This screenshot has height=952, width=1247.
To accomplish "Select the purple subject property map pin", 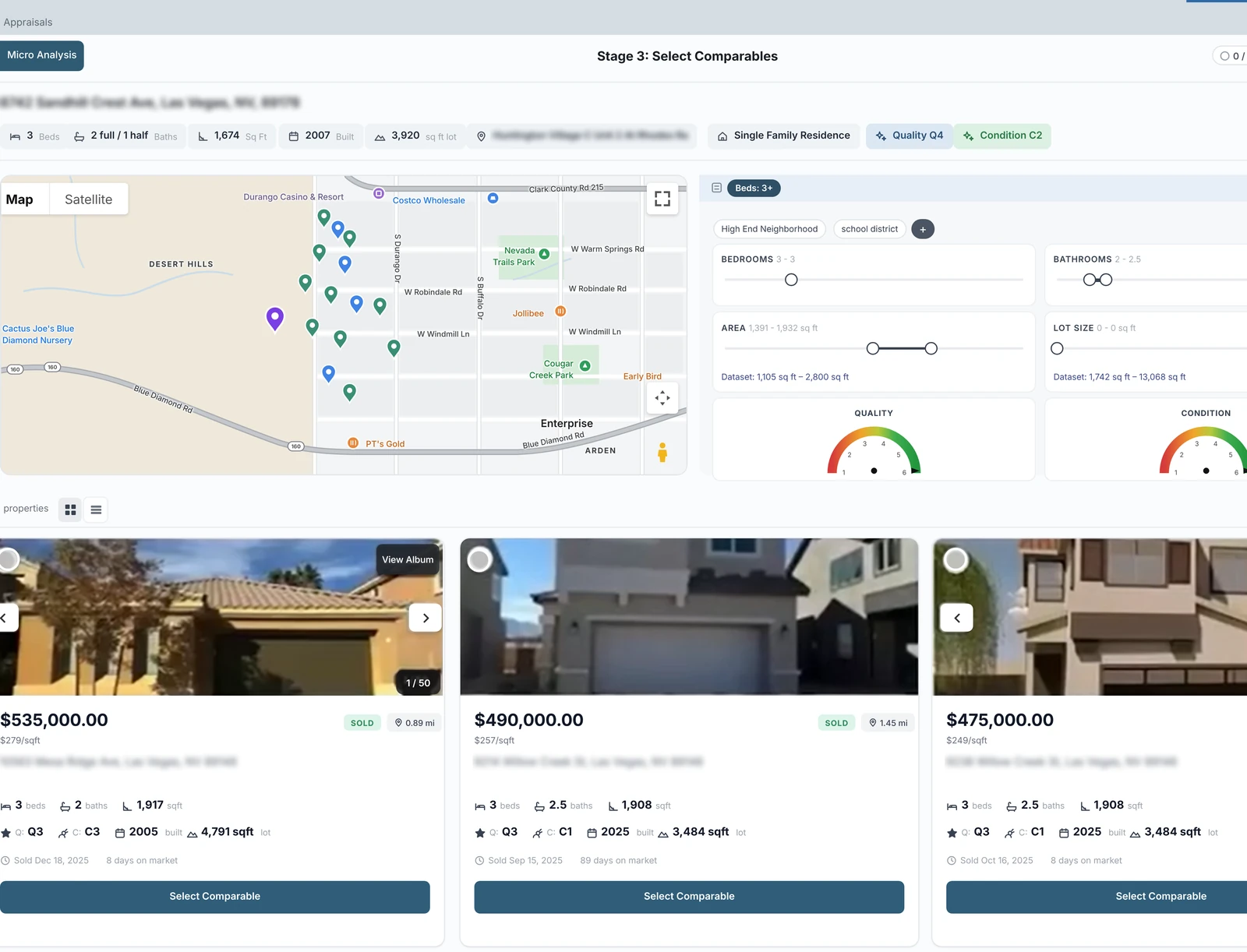I will 275,319.
